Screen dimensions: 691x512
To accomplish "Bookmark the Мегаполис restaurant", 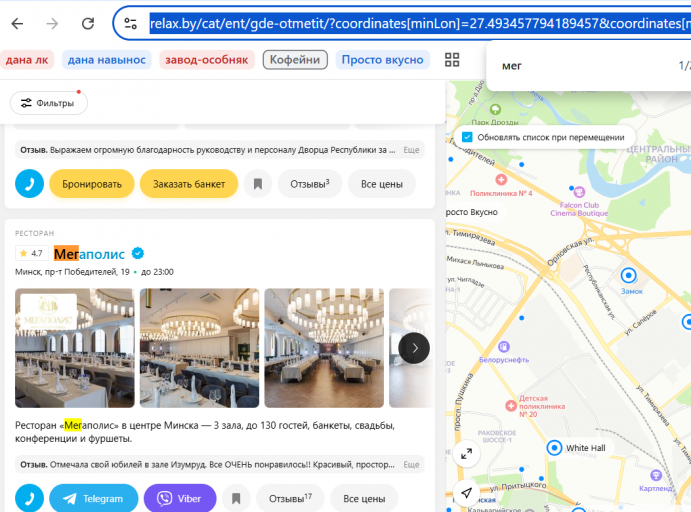I will coord(236,498).
